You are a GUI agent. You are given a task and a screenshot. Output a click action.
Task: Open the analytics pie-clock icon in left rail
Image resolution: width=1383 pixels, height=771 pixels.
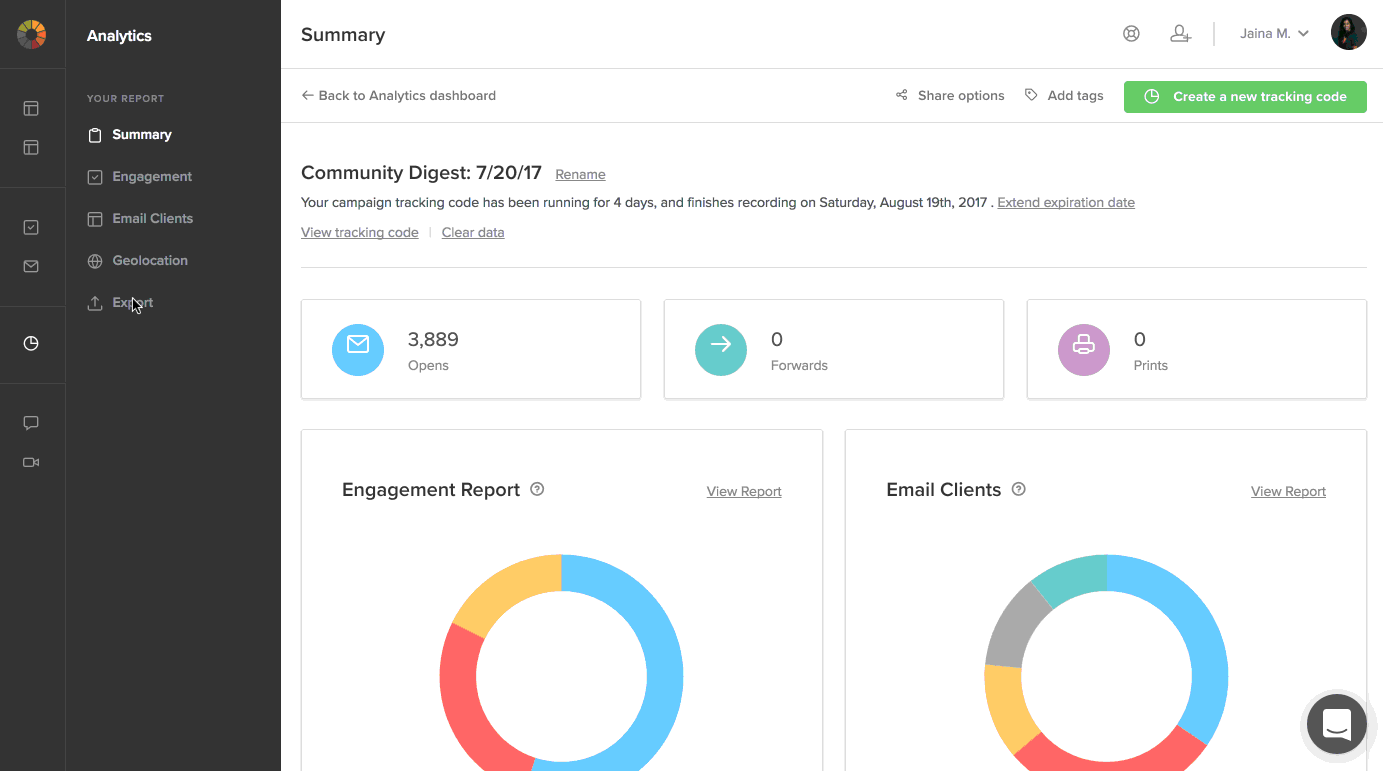tap(31, 344)
